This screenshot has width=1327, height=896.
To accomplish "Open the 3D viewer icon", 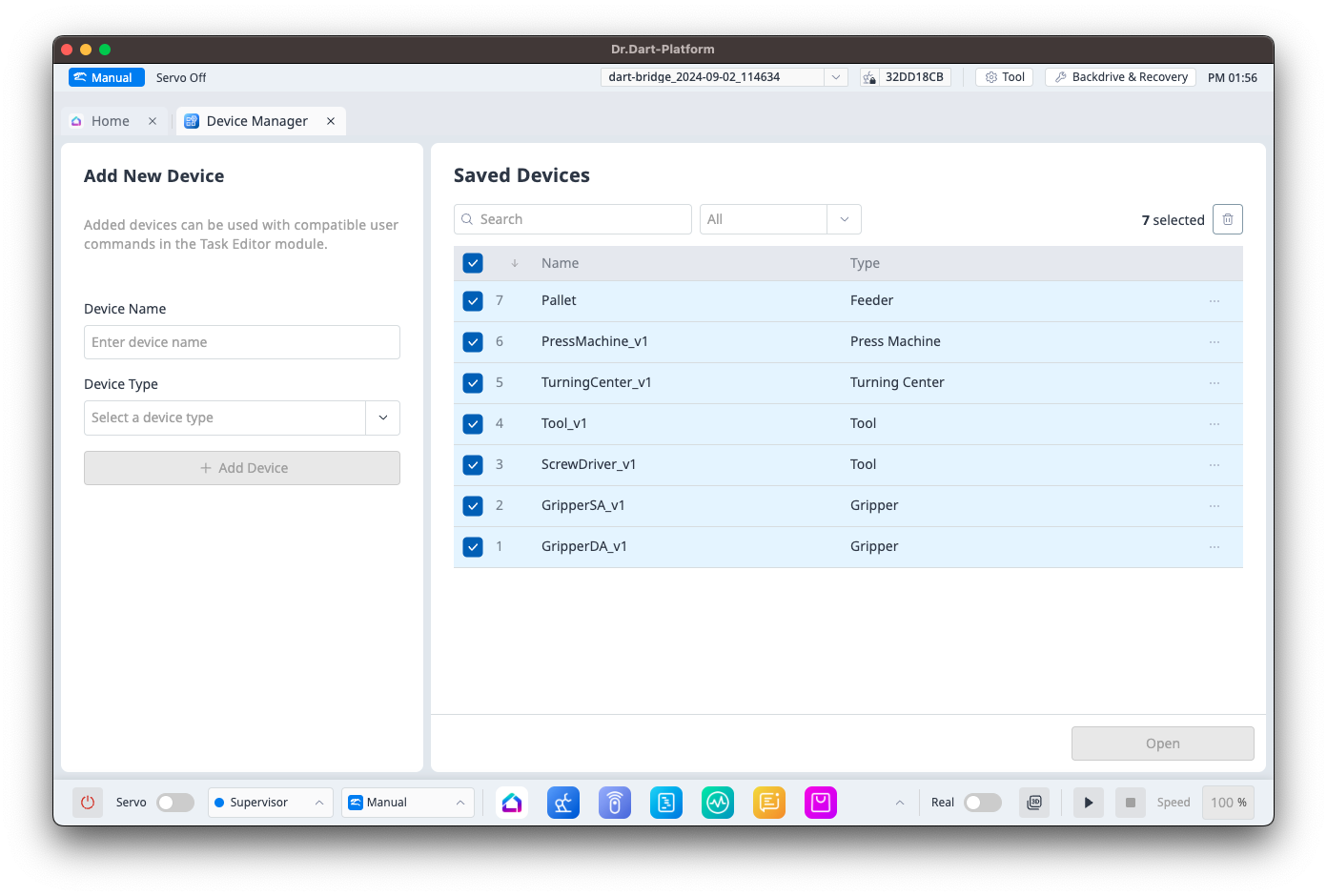I will (x=1034, y=803).
